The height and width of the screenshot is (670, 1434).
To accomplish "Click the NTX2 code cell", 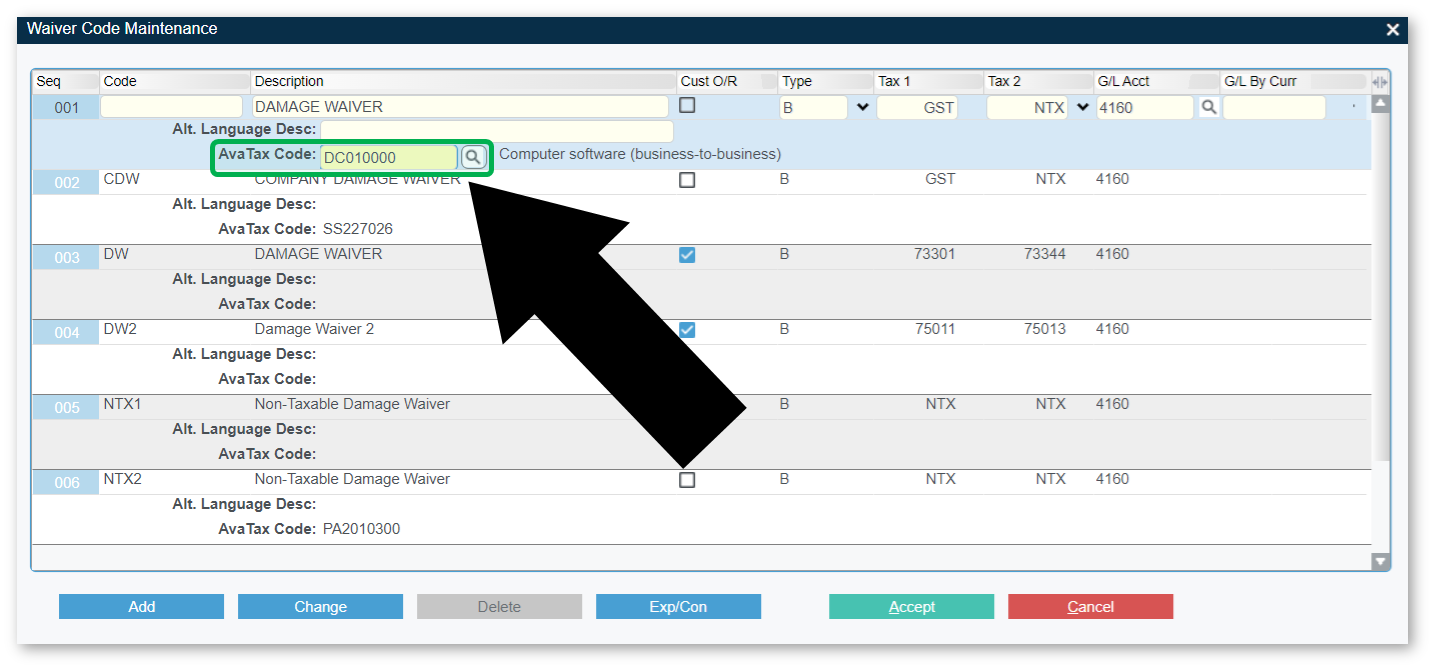I will coord(123,479).
